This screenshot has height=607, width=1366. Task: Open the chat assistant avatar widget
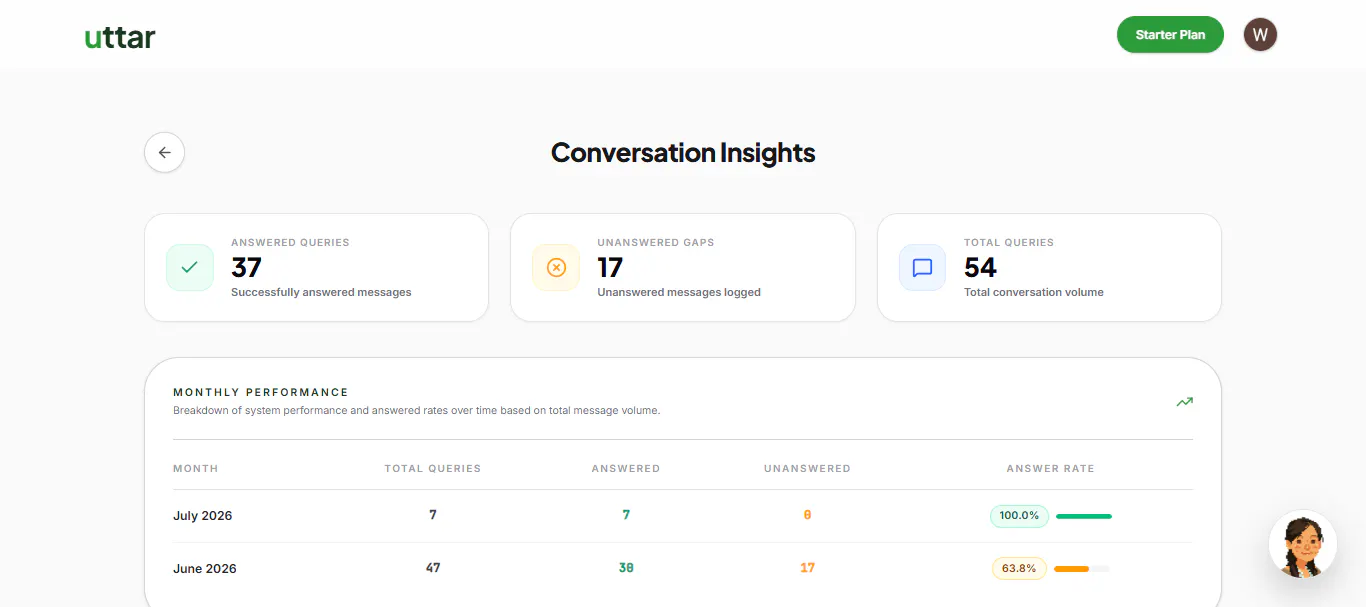coord(1303,545)
